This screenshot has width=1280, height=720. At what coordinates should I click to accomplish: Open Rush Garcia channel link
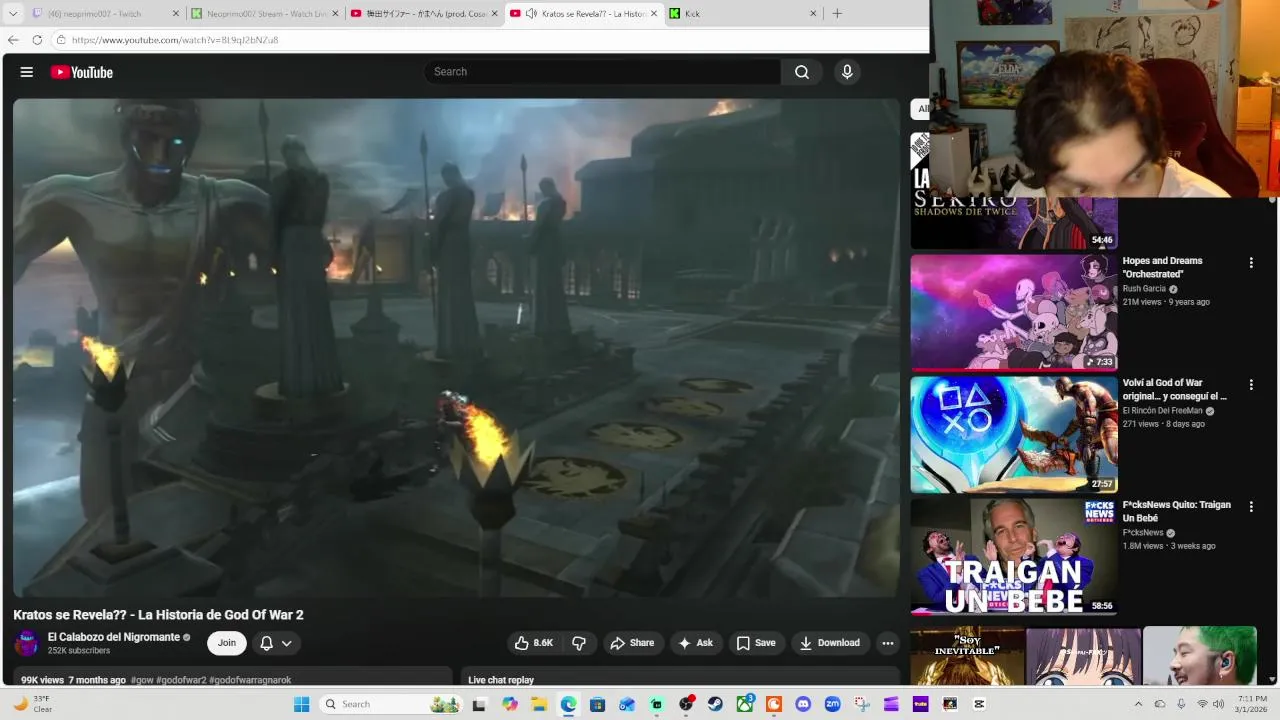(1144, 289)
